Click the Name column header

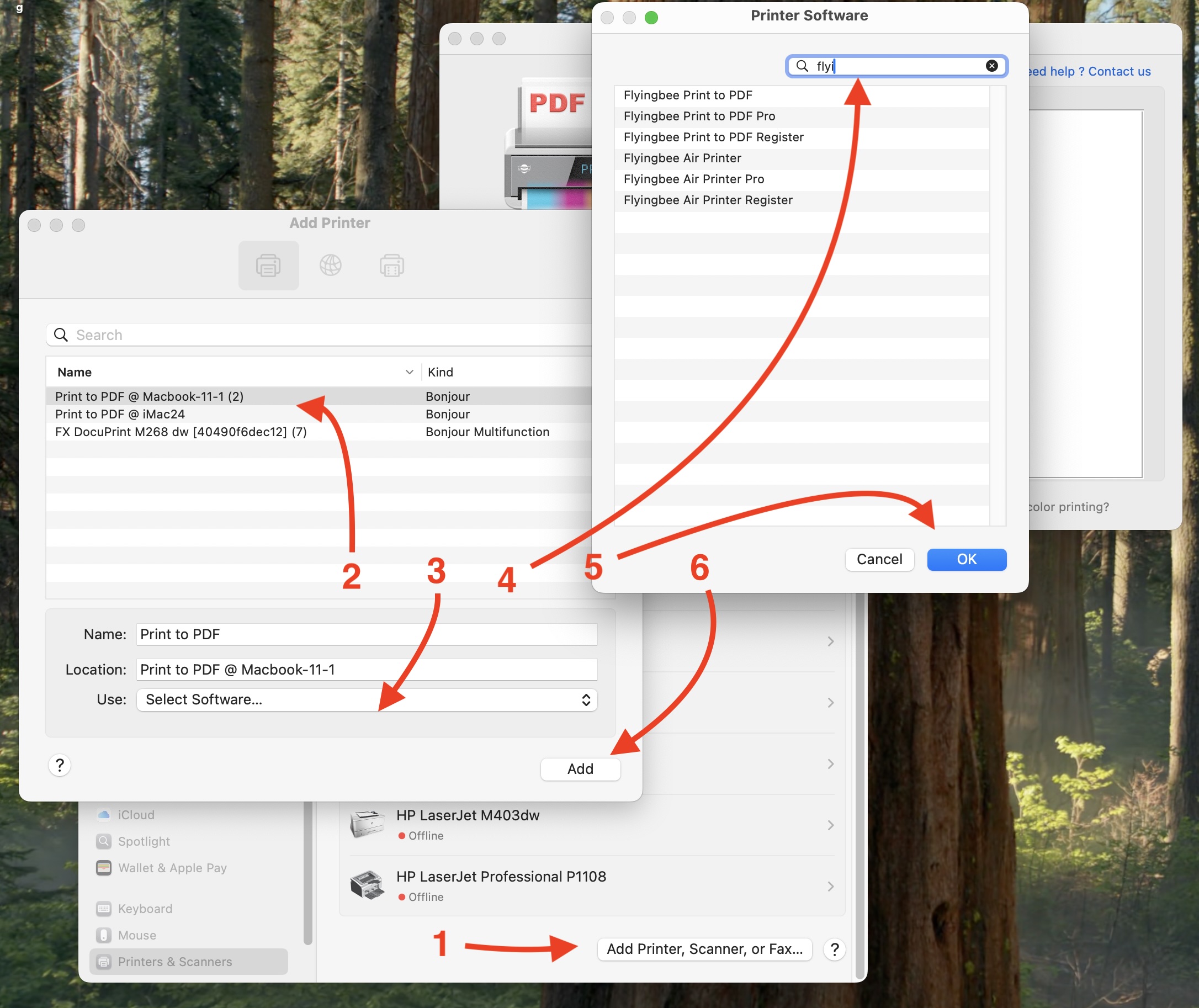(x=234, y=372)
